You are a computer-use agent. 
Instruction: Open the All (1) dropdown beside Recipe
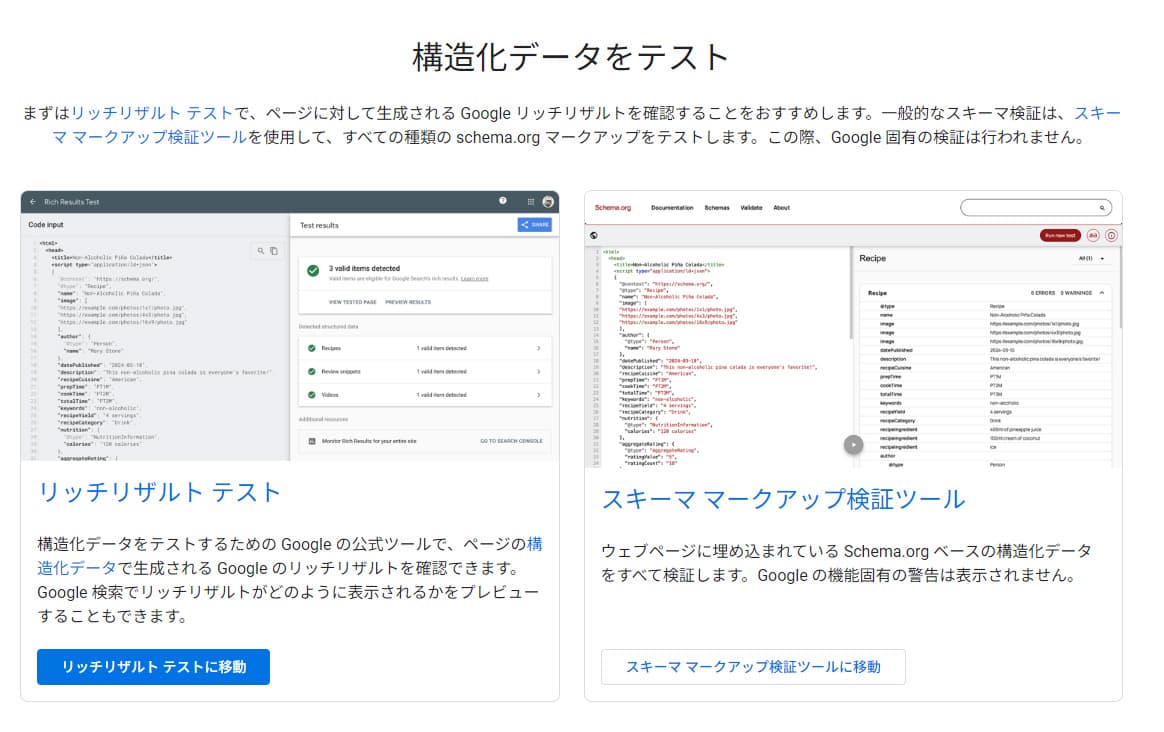1091,258
